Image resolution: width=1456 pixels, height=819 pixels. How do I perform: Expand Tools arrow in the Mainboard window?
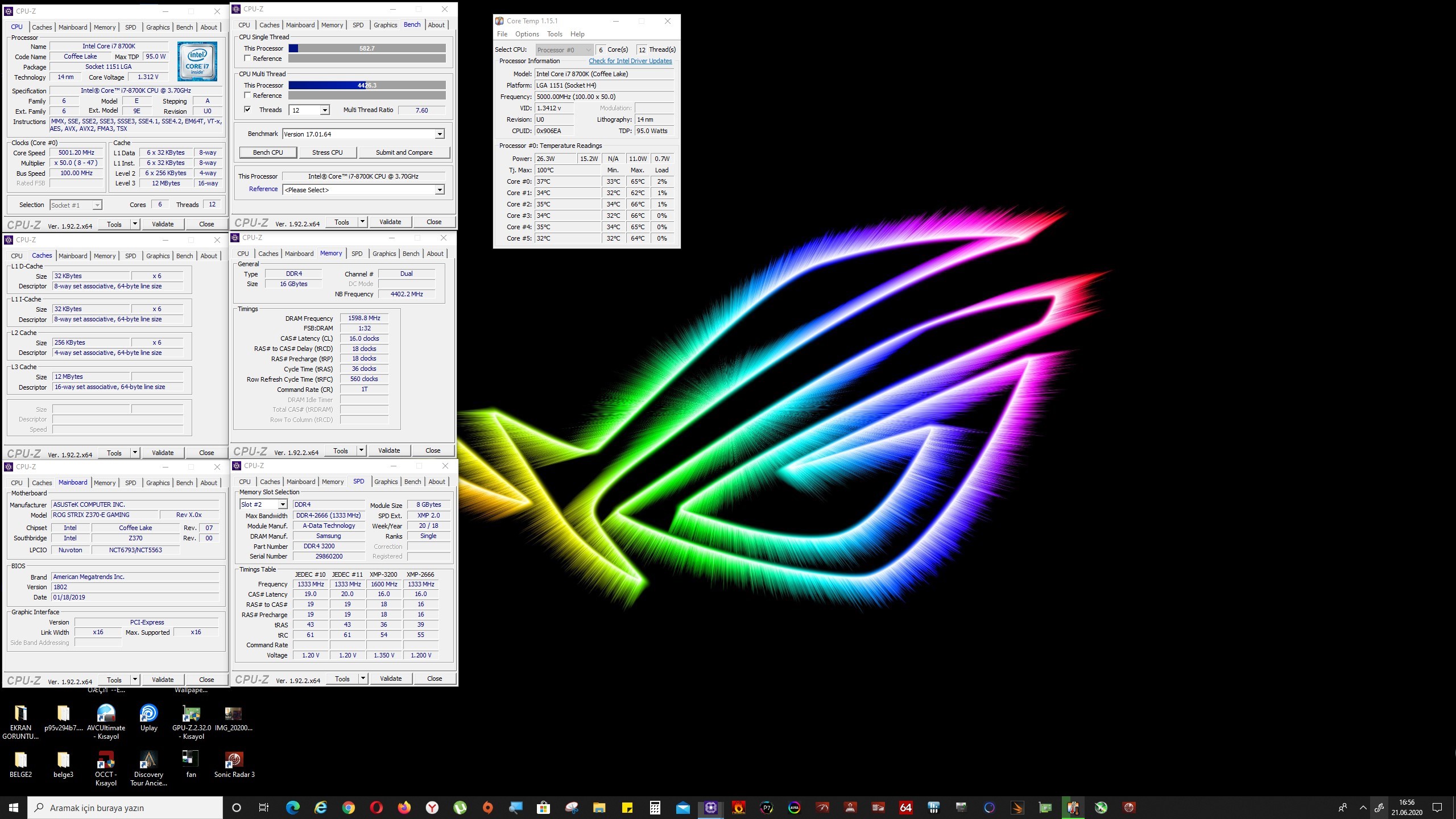point(135,680)
